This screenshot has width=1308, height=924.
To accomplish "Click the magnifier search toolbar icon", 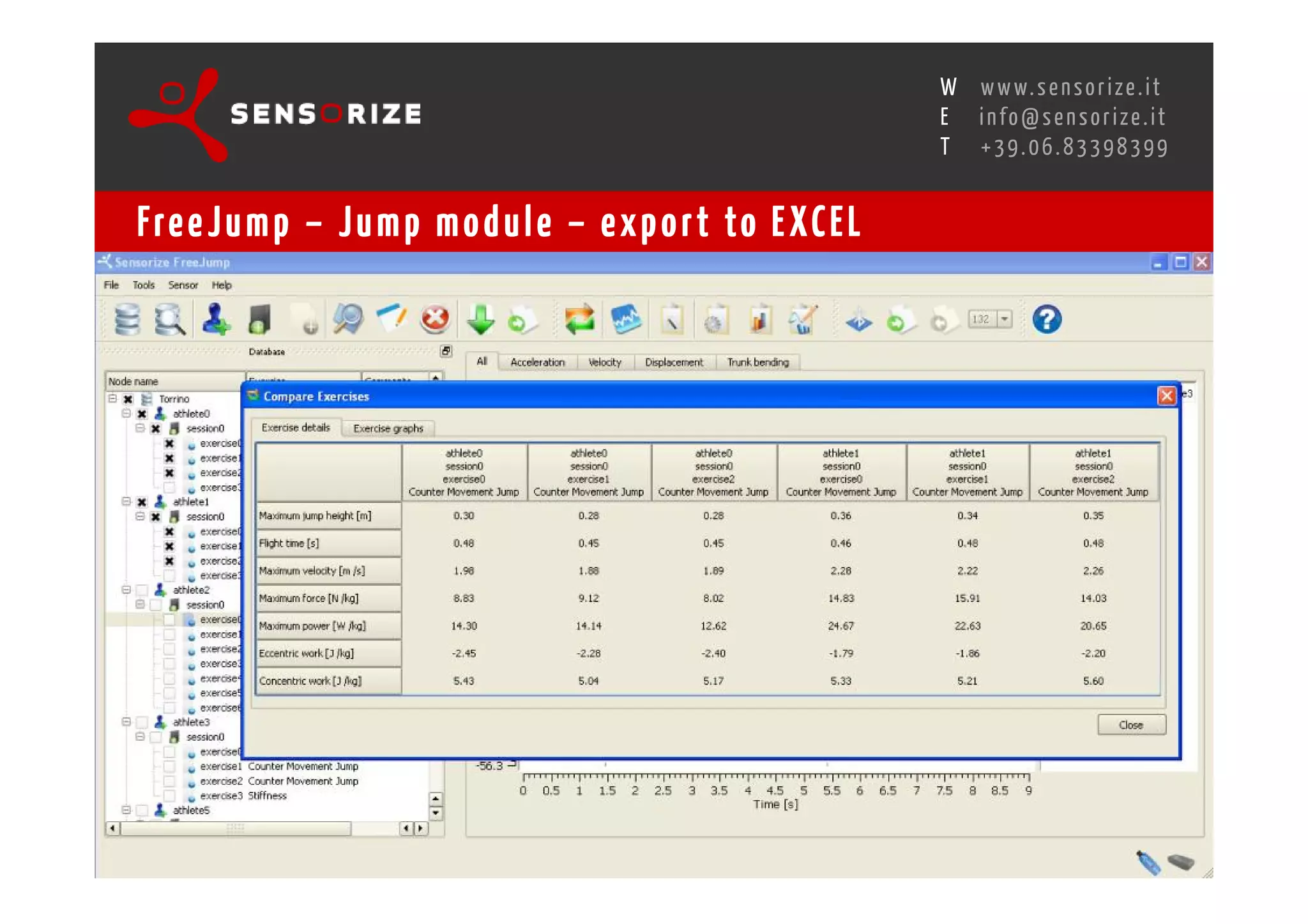I will coord(348,319).
